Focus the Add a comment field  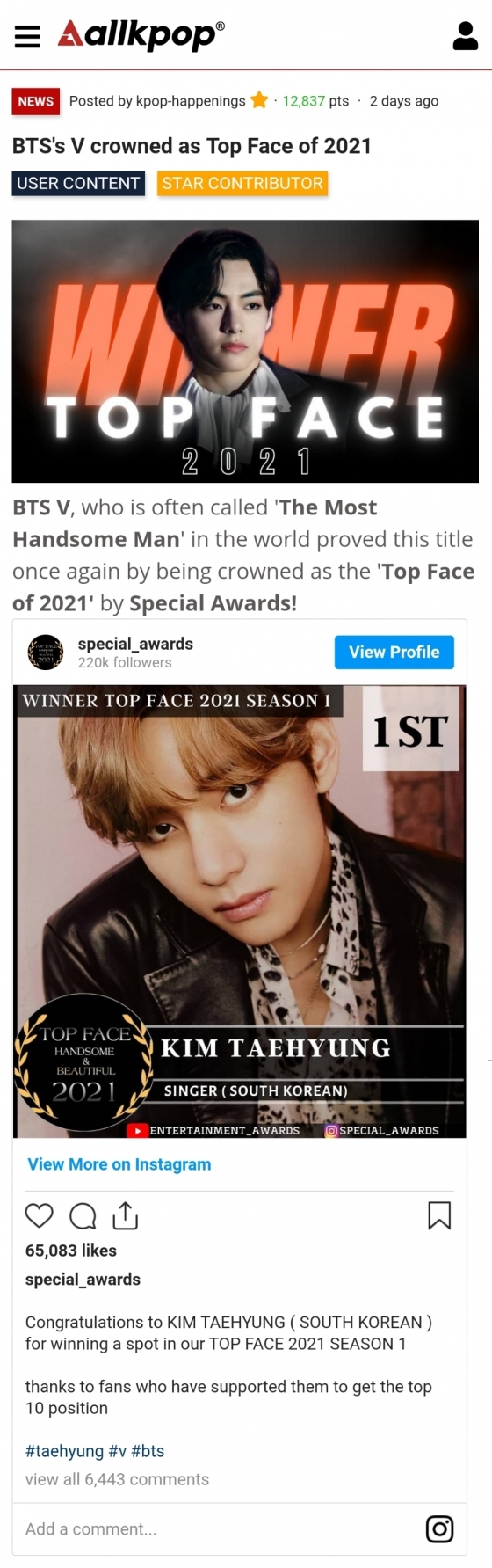220,1529
